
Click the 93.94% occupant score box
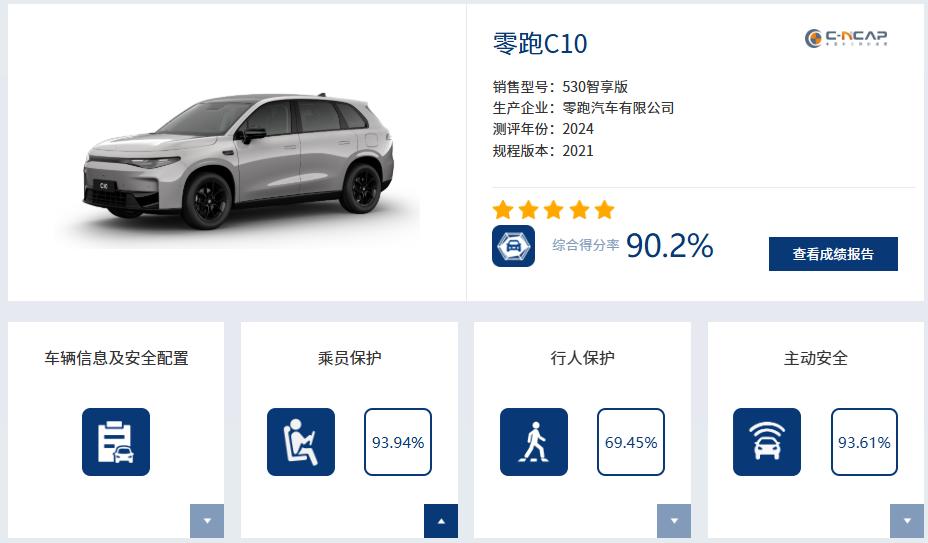pos(398,442)
